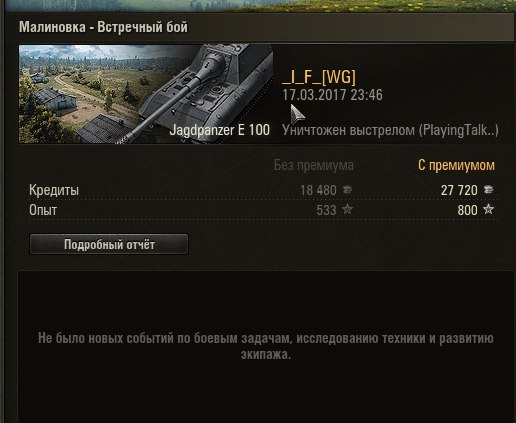This screenshot has height=423, width=516.
Task: Click the no new events message panel
Action: [x=266, y=346]
